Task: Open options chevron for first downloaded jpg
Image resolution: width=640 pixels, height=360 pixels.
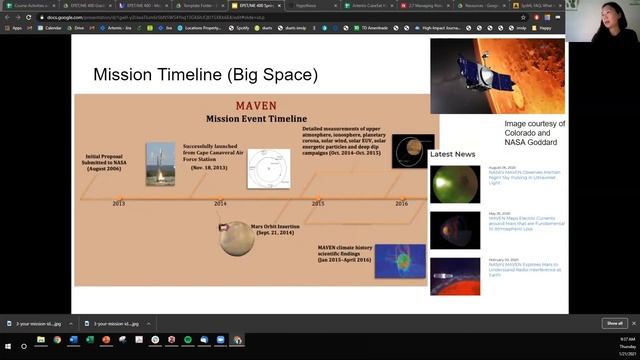Action: point(71,324)
